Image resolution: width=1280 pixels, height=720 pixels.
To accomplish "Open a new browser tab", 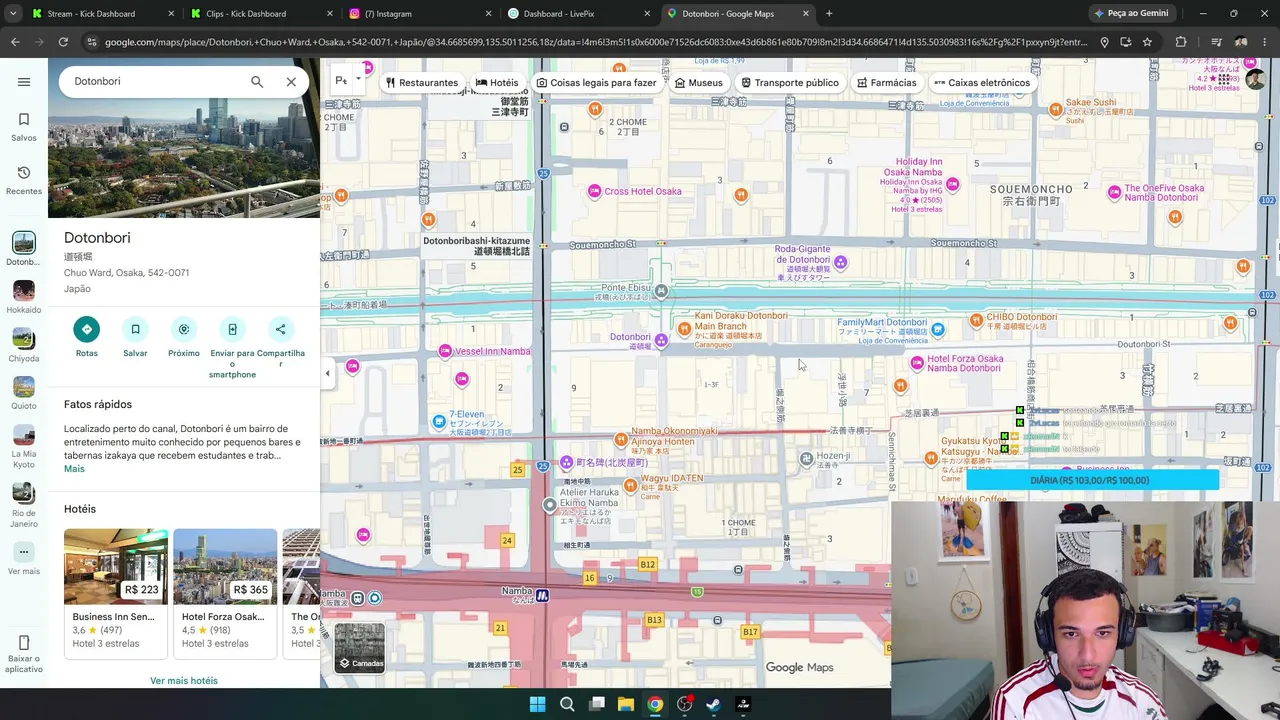I will click(x=829, y=14).
